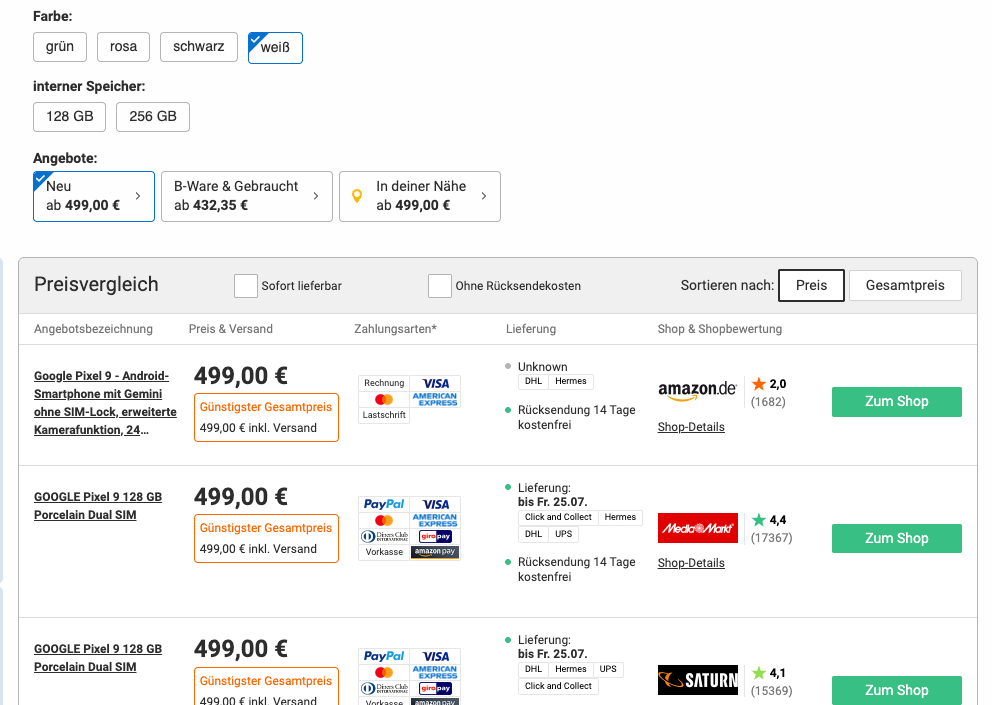Sort offers by Gesamtpreis
The image size is (992, 705).
click(905, 285)
